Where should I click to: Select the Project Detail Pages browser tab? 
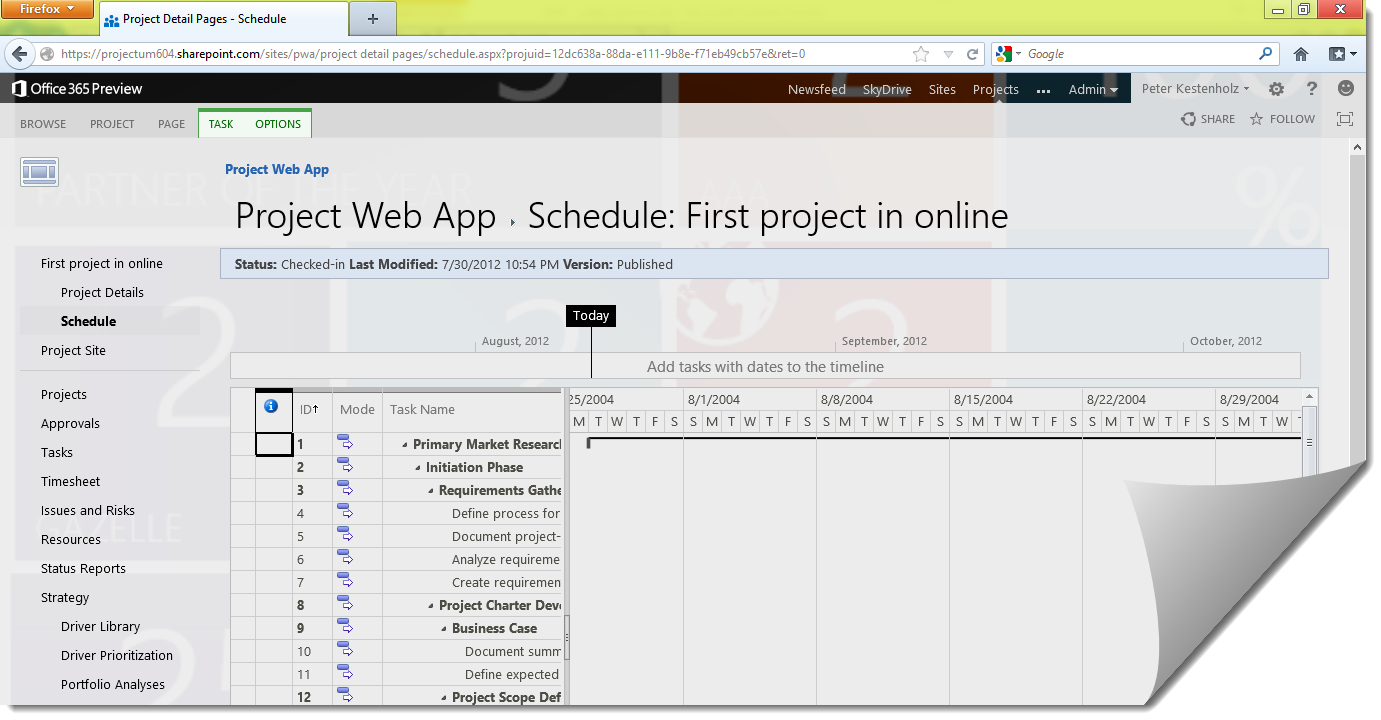(x=221, y=19)
